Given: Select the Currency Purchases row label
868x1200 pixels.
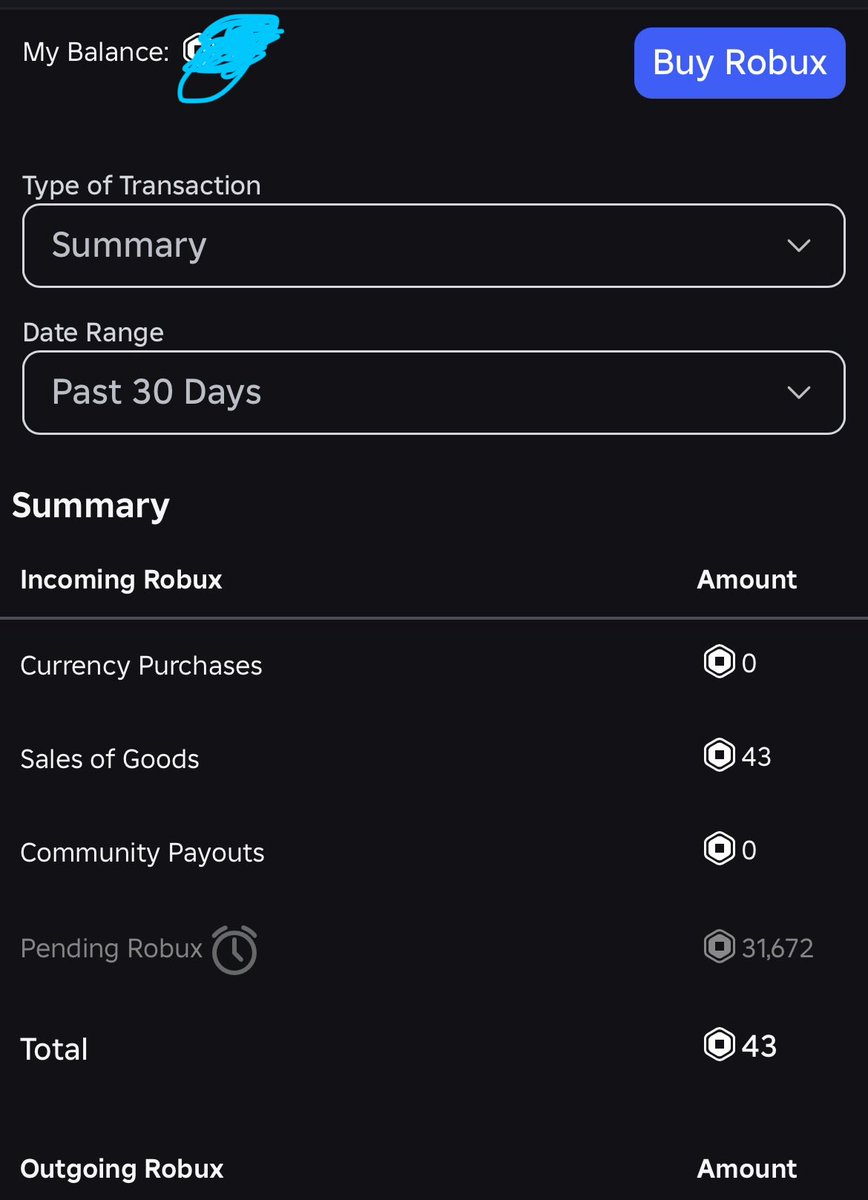Looking at the screenshot, I should tap(141, 666).
